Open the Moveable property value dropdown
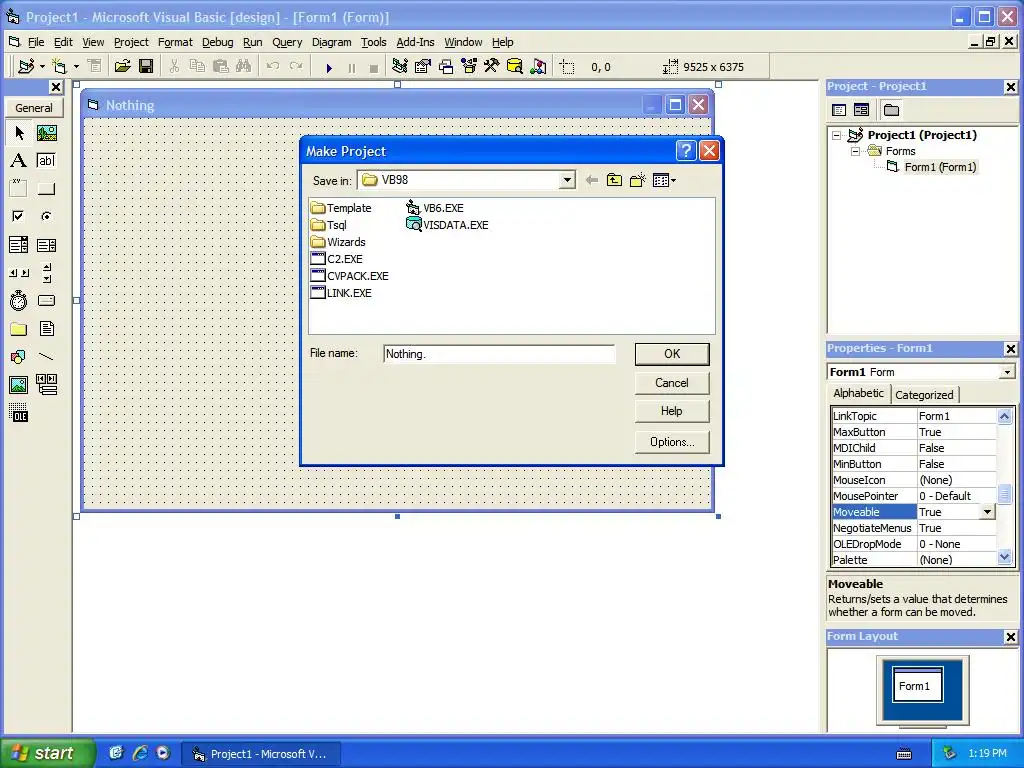The height and width of the screenshot is (768, 1024). pyautogui.click(x=988, y=512)
